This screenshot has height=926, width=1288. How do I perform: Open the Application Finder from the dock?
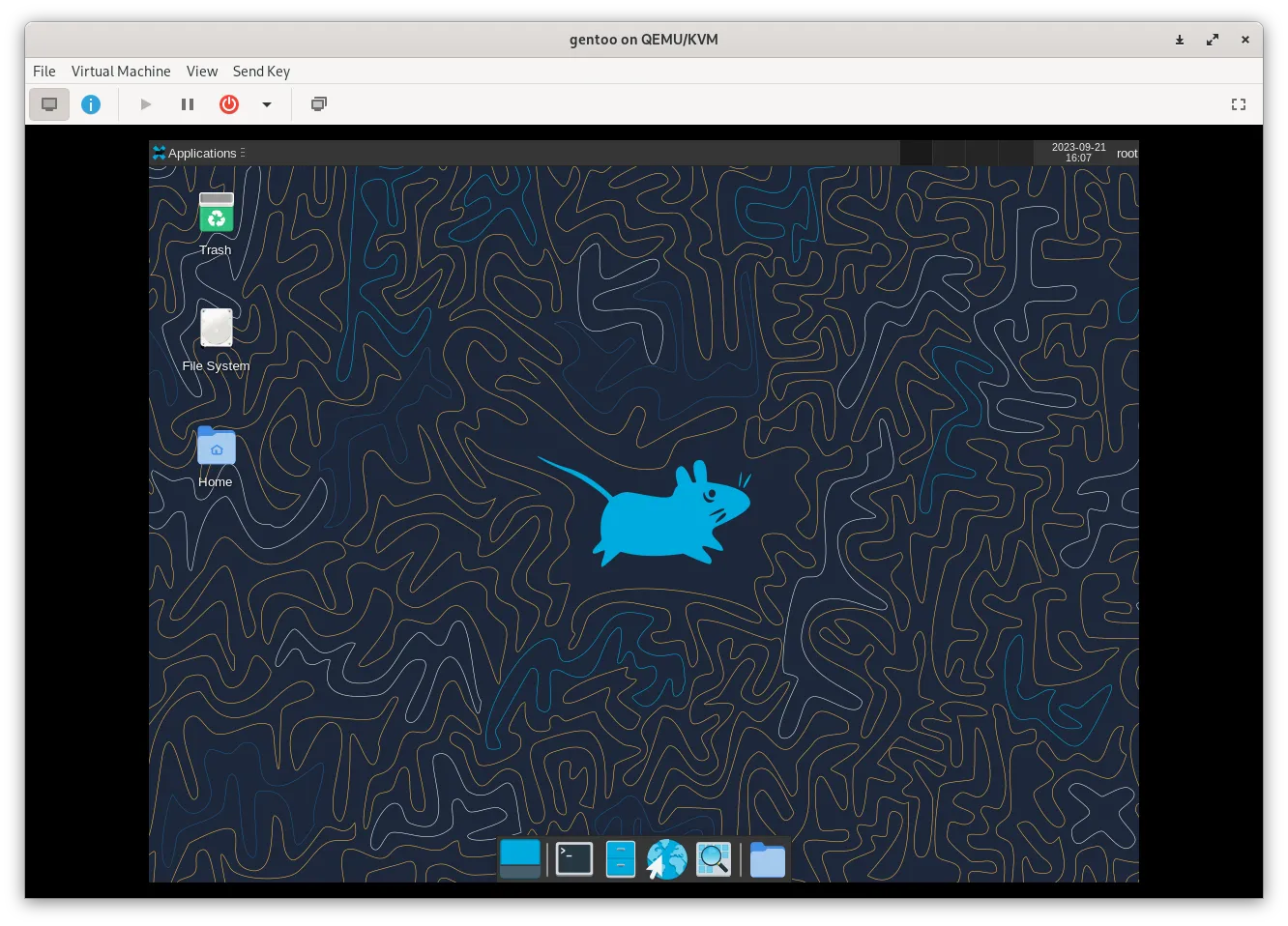(x=714, y=858)
